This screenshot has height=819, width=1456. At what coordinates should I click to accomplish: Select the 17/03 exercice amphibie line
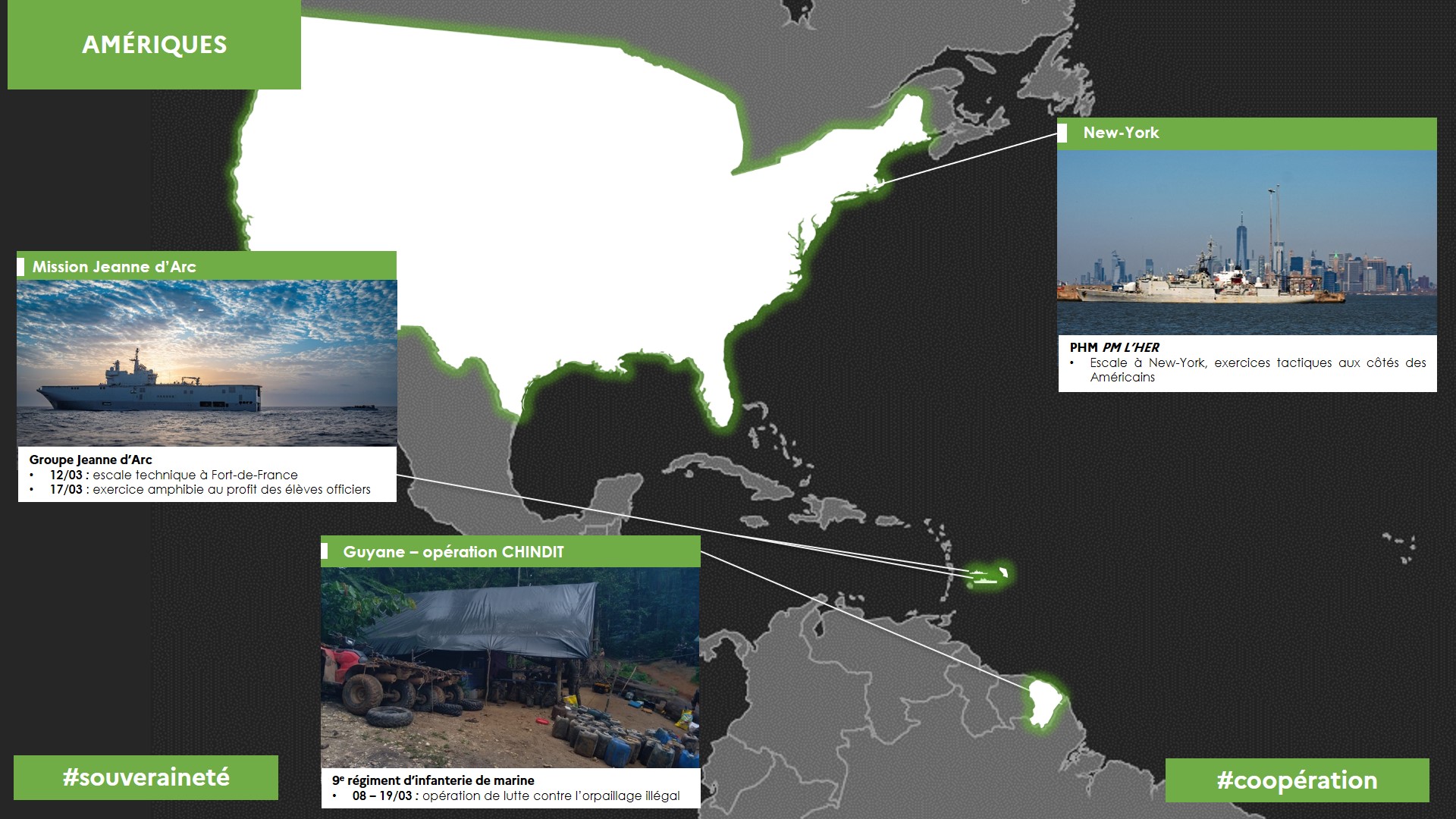(210, 489)
